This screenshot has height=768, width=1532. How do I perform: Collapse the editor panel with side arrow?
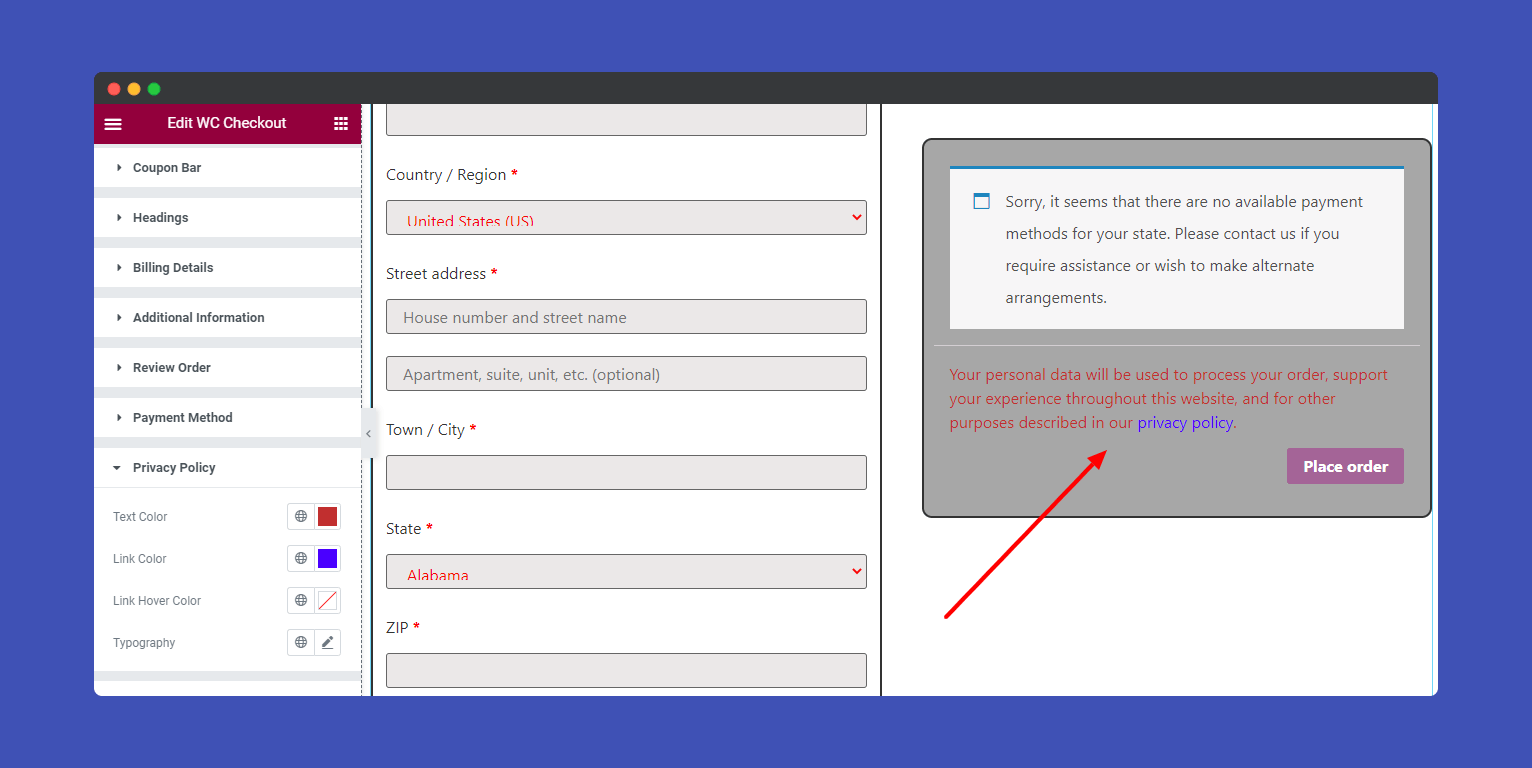point(368,433)
